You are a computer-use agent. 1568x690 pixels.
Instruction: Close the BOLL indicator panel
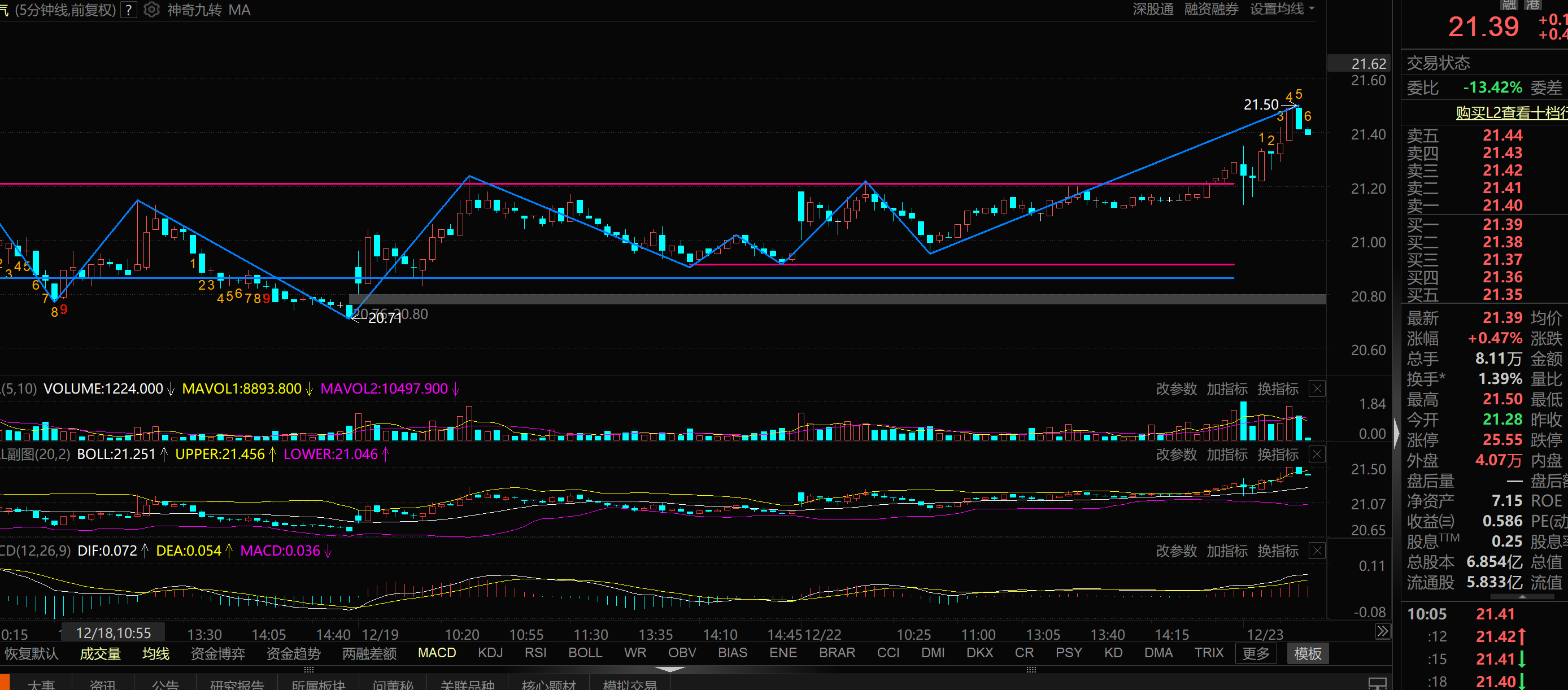point(1316,455)
